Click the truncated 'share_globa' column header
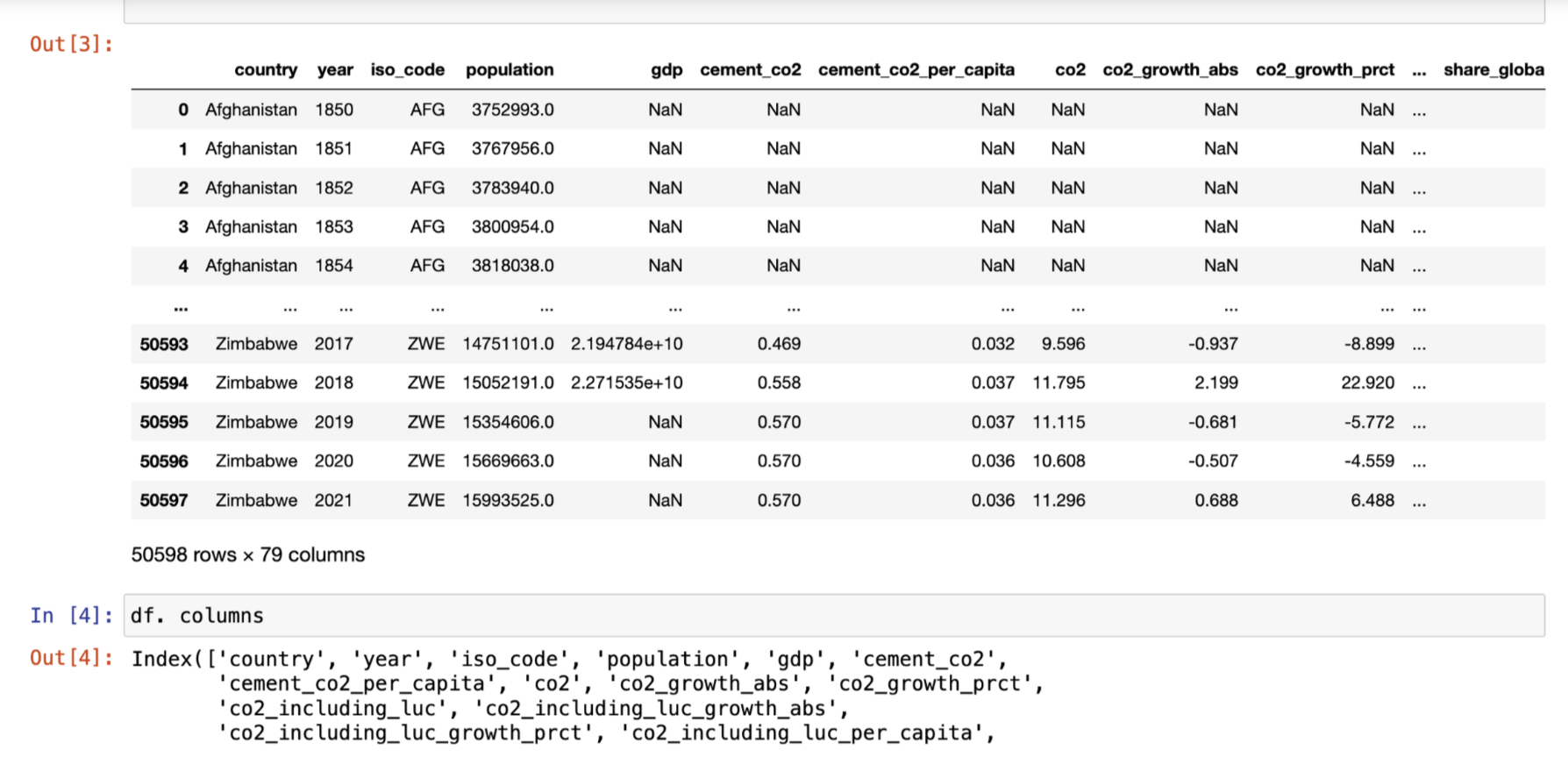1568x779 pixels. point(1493,70)
